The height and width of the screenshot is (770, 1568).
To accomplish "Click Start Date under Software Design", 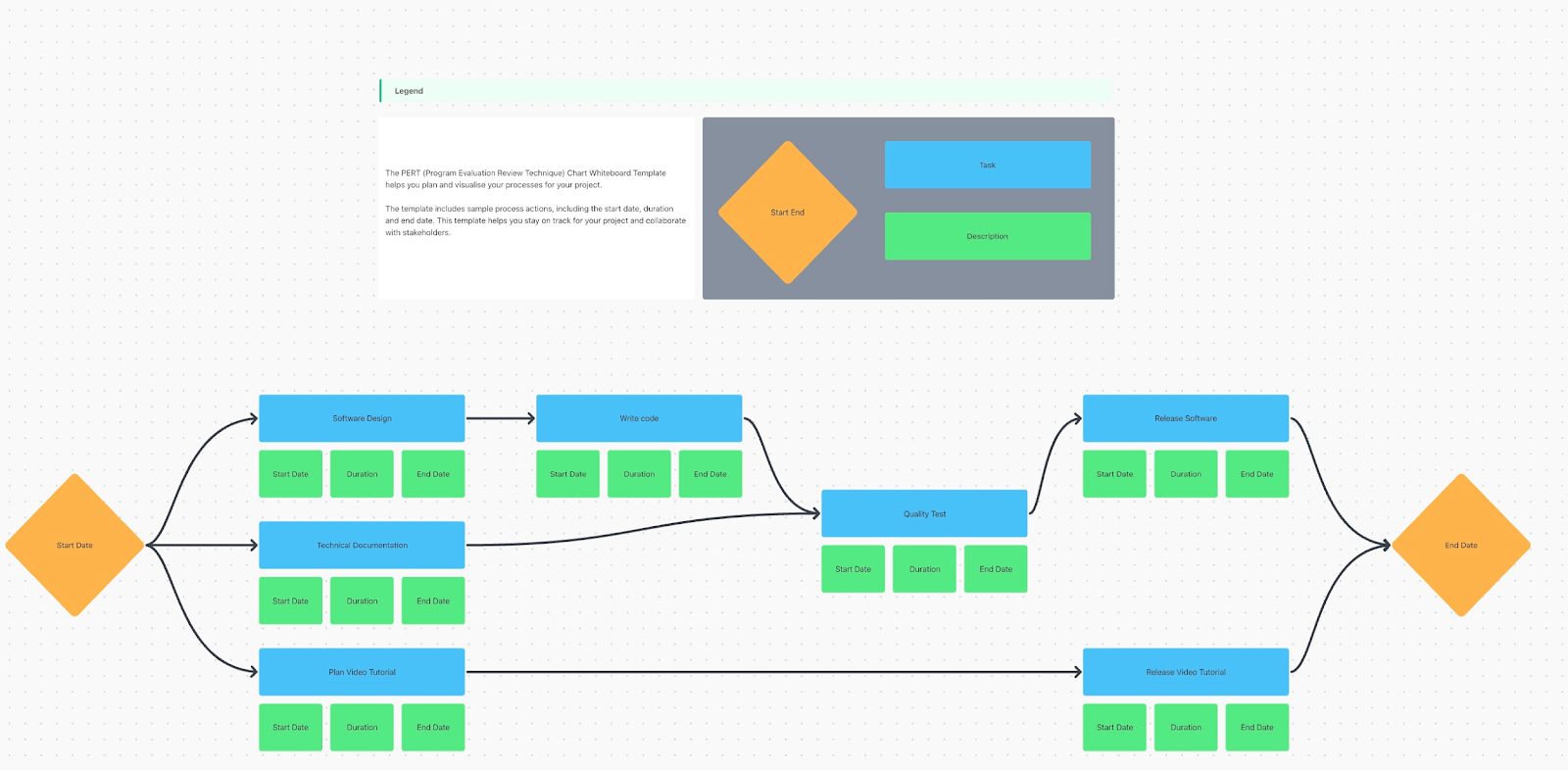I will tap(291, 474).
